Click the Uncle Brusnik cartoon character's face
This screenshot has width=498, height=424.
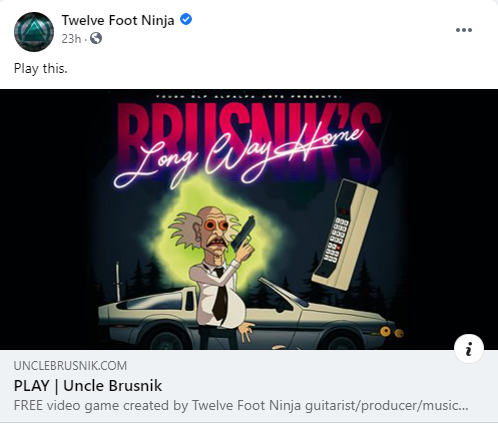215,230
